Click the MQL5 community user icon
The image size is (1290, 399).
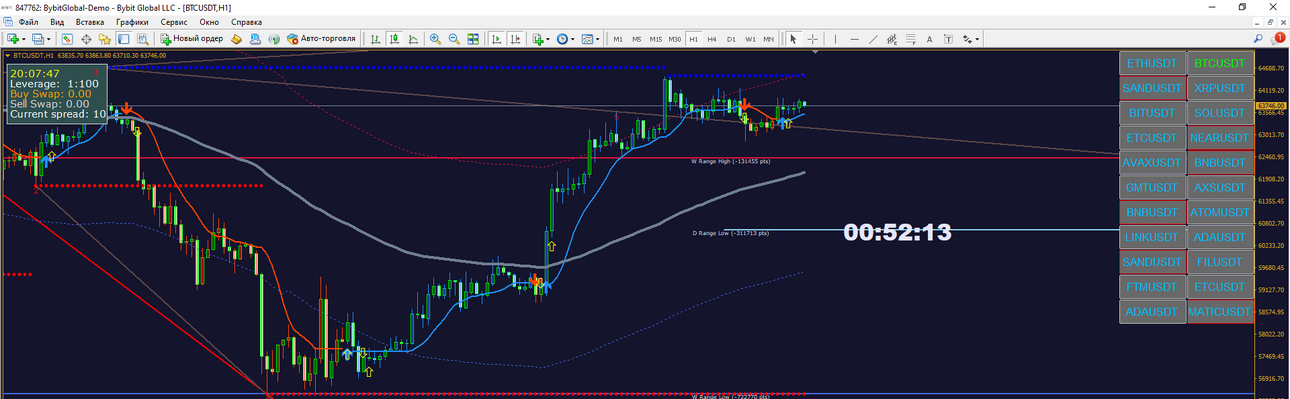click(255, 39)
